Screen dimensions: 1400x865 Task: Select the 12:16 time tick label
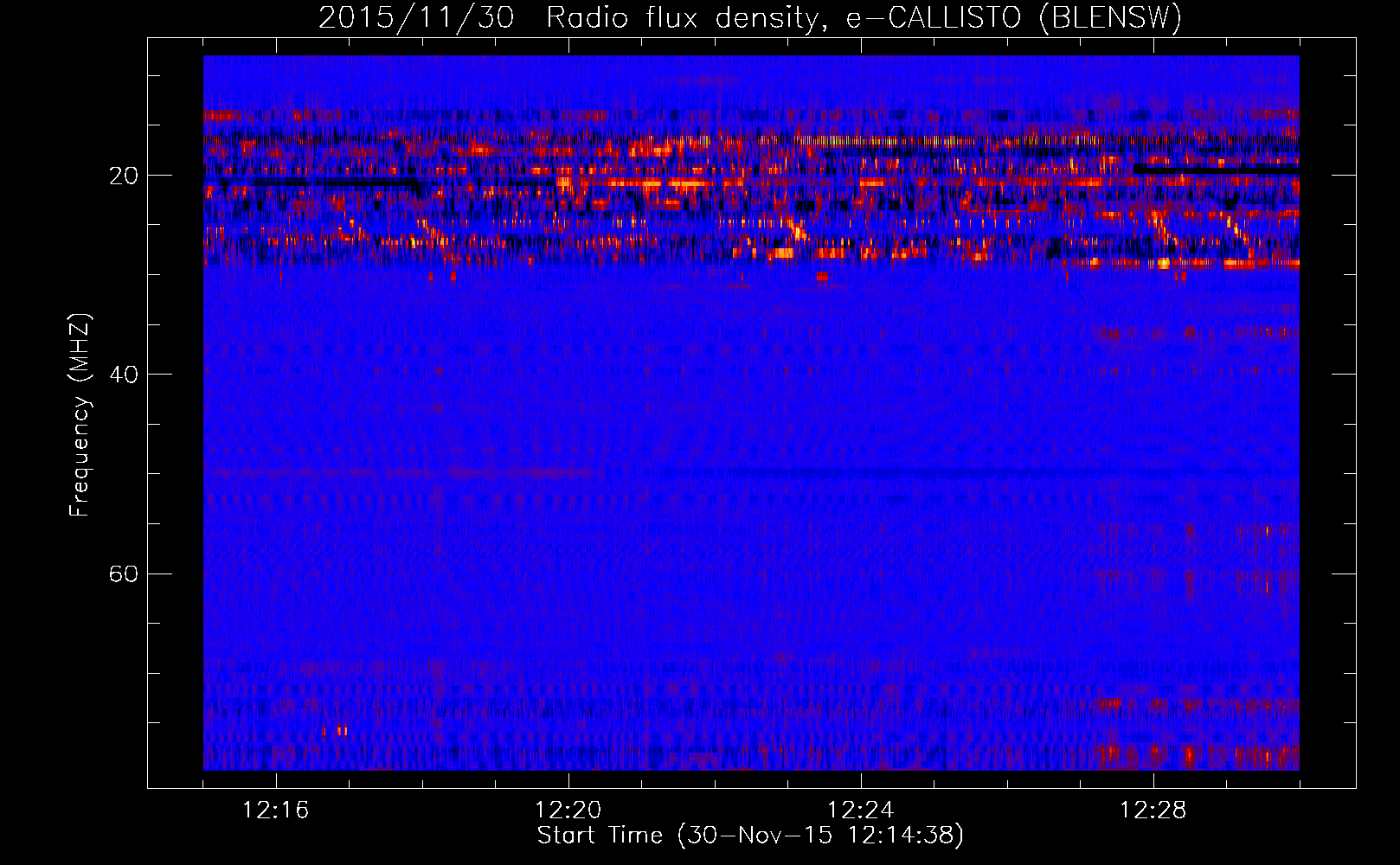276,810
